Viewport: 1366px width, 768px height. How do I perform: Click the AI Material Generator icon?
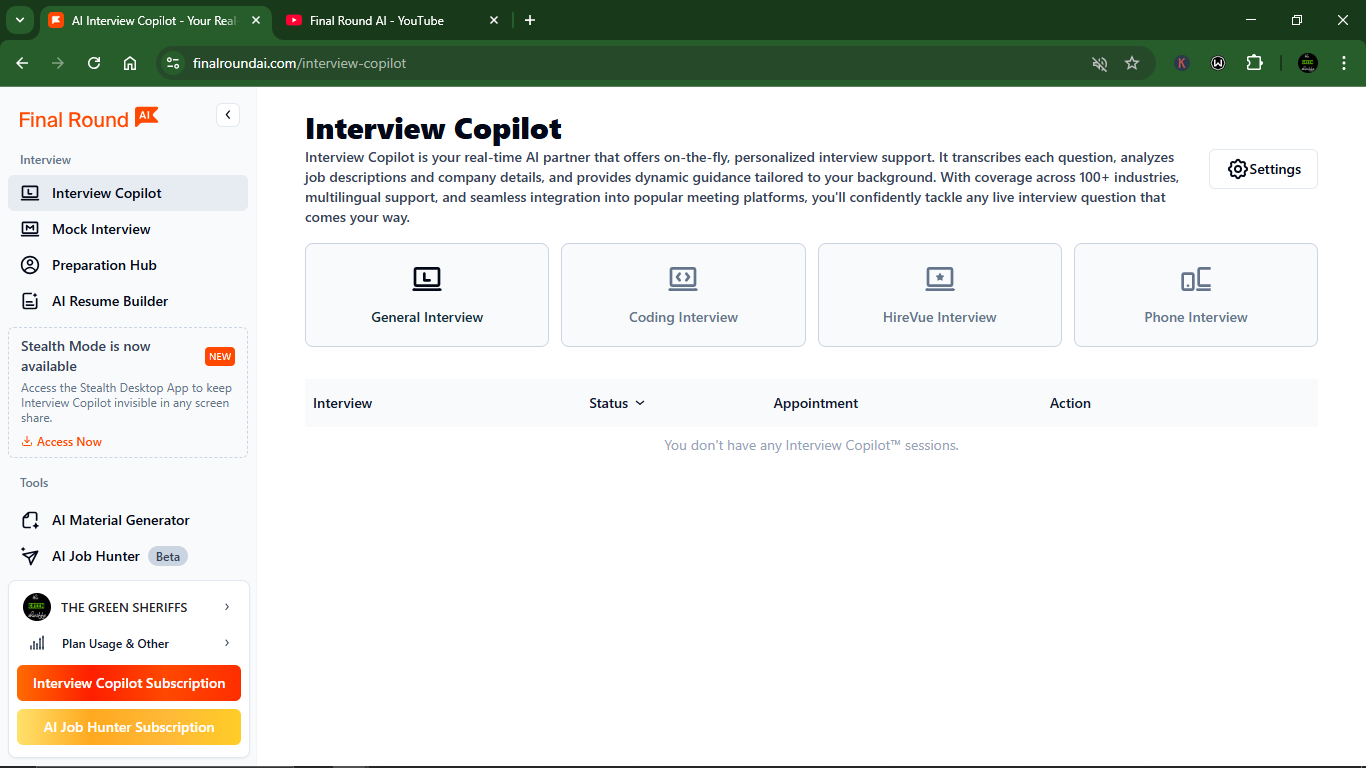(x=31, y=520)
